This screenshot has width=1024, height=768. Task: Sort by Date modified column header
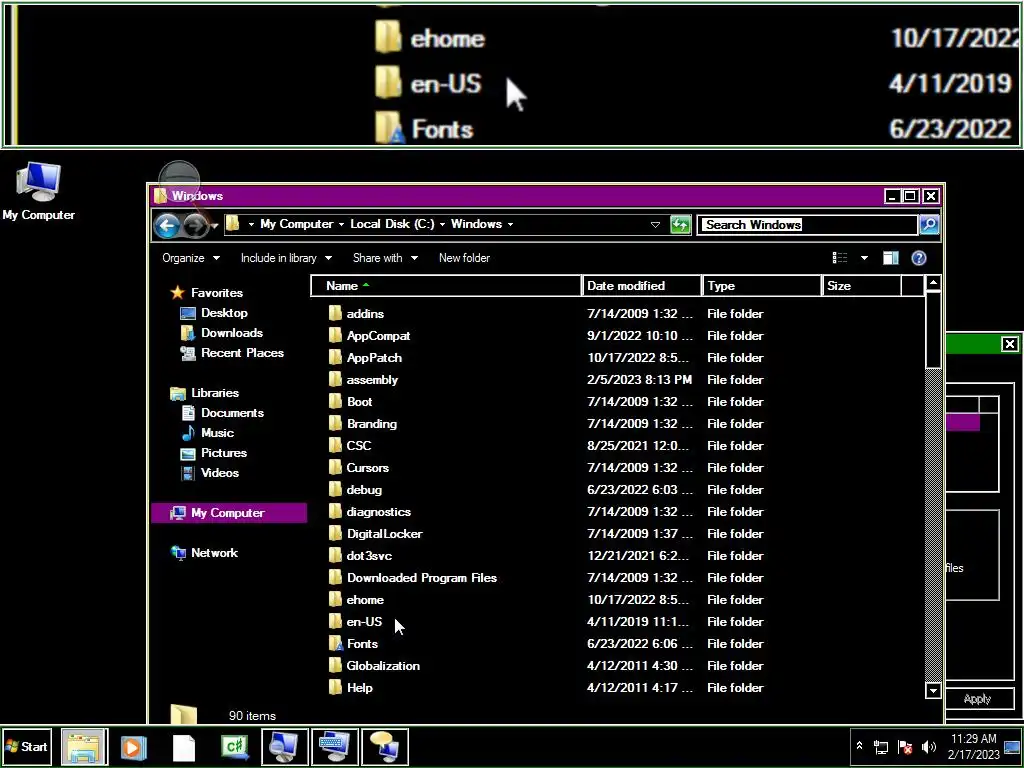coord(641,286)
